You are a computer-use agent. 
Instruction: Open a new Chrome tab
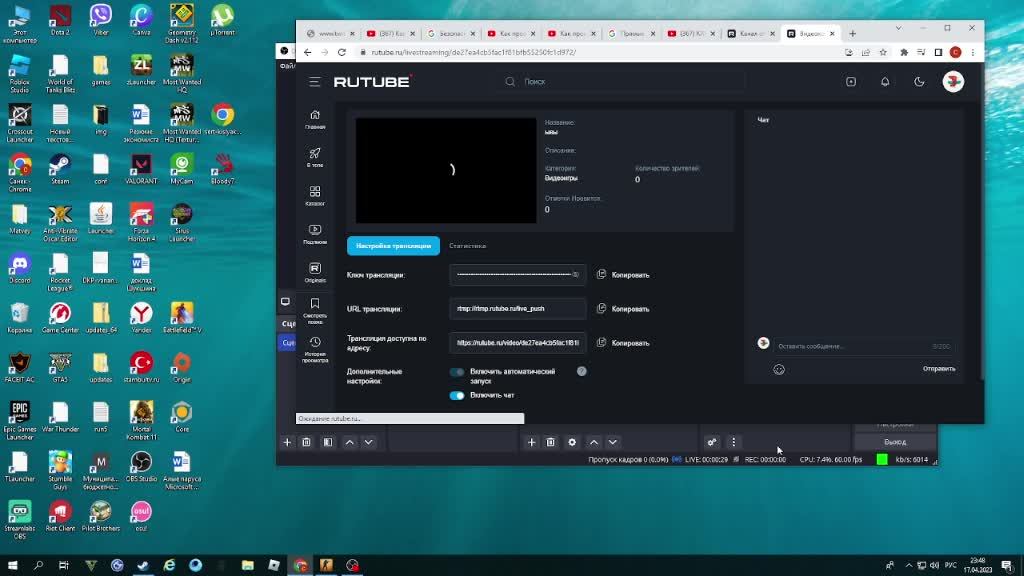pyautogui.click(x=852, y=33)
